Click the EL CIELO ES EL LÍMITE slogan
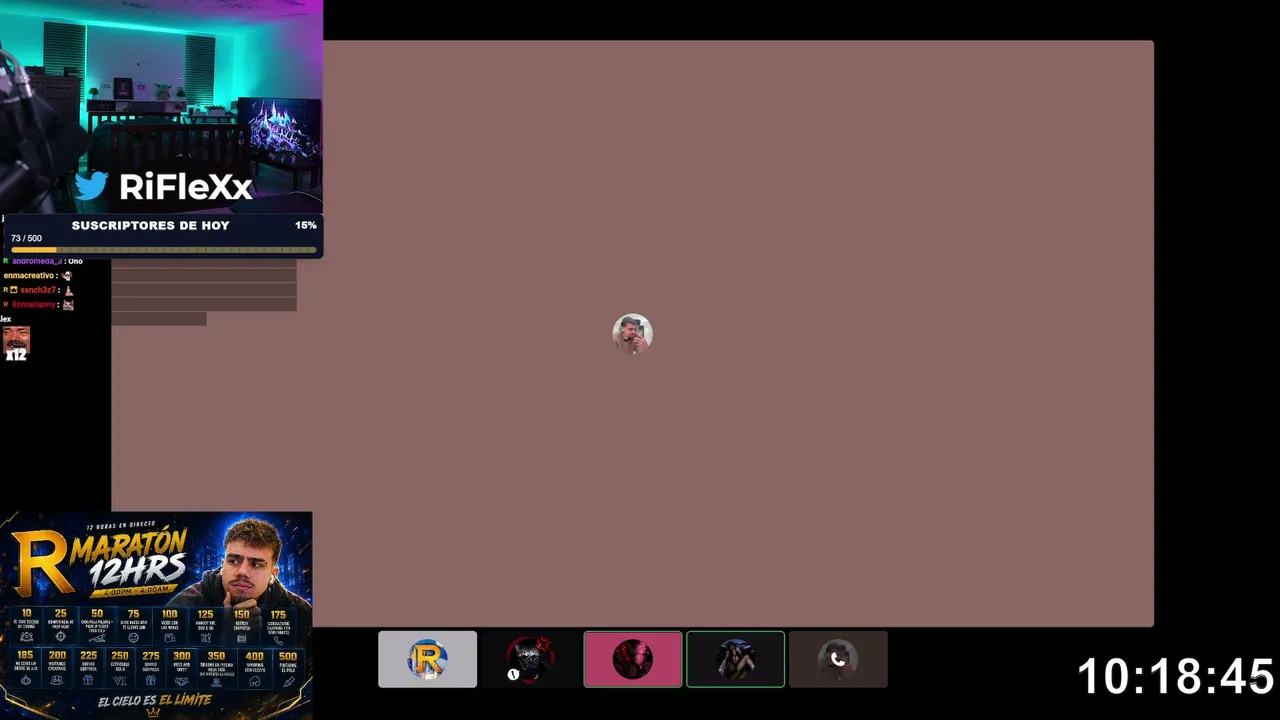The width and height of the screenshot is (1280, 720). (155, 700)
